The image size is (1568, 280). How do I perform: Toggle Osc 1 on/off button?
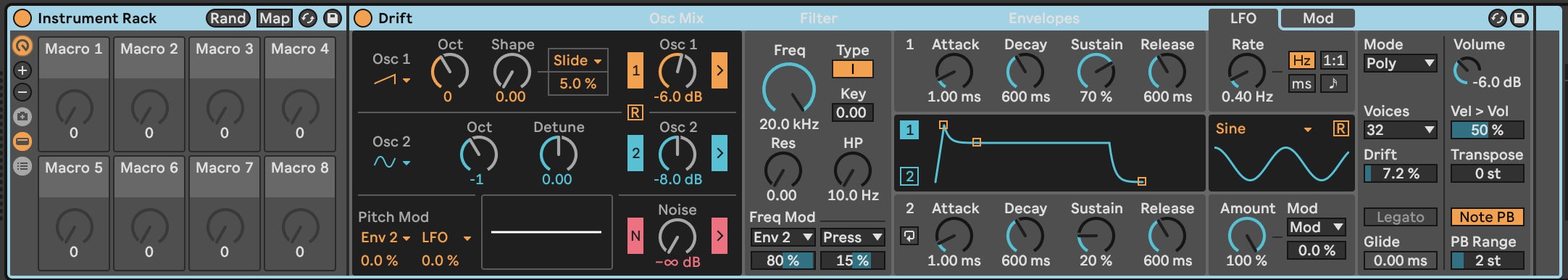(635, 70)
